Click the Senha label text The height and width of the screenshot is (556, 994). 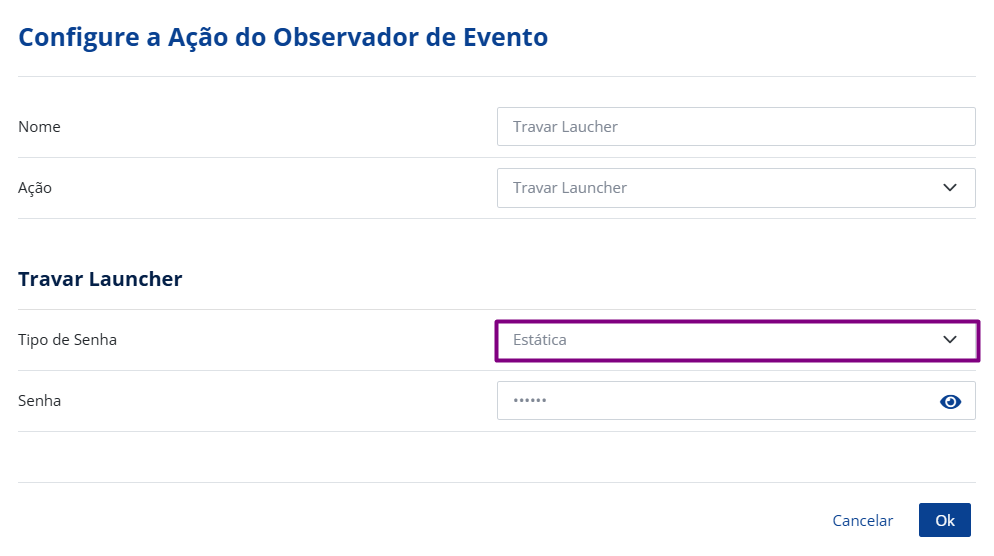point(39,401)
